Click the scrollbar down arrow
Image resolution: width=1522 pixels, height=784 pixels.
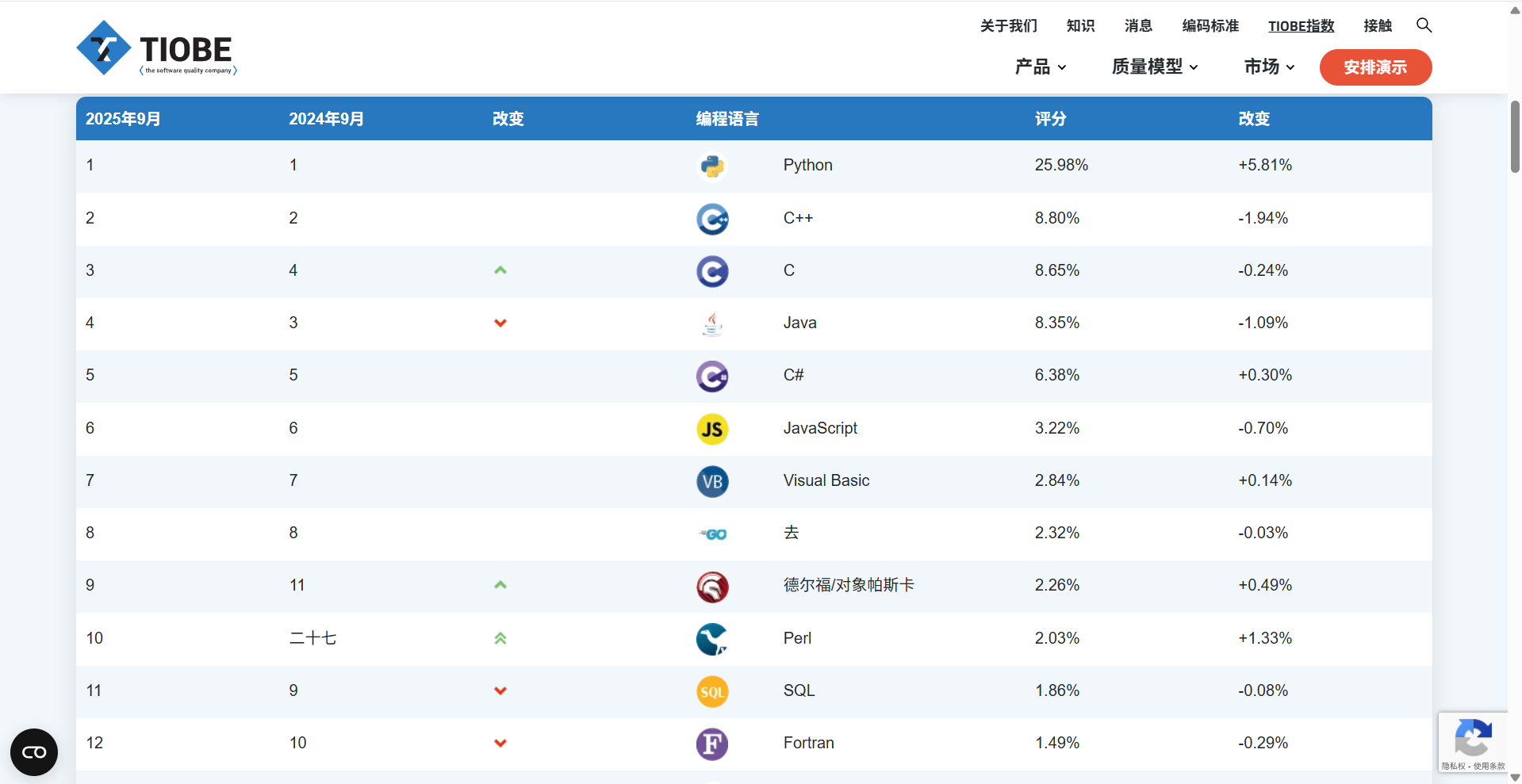tap(1515, 777)
